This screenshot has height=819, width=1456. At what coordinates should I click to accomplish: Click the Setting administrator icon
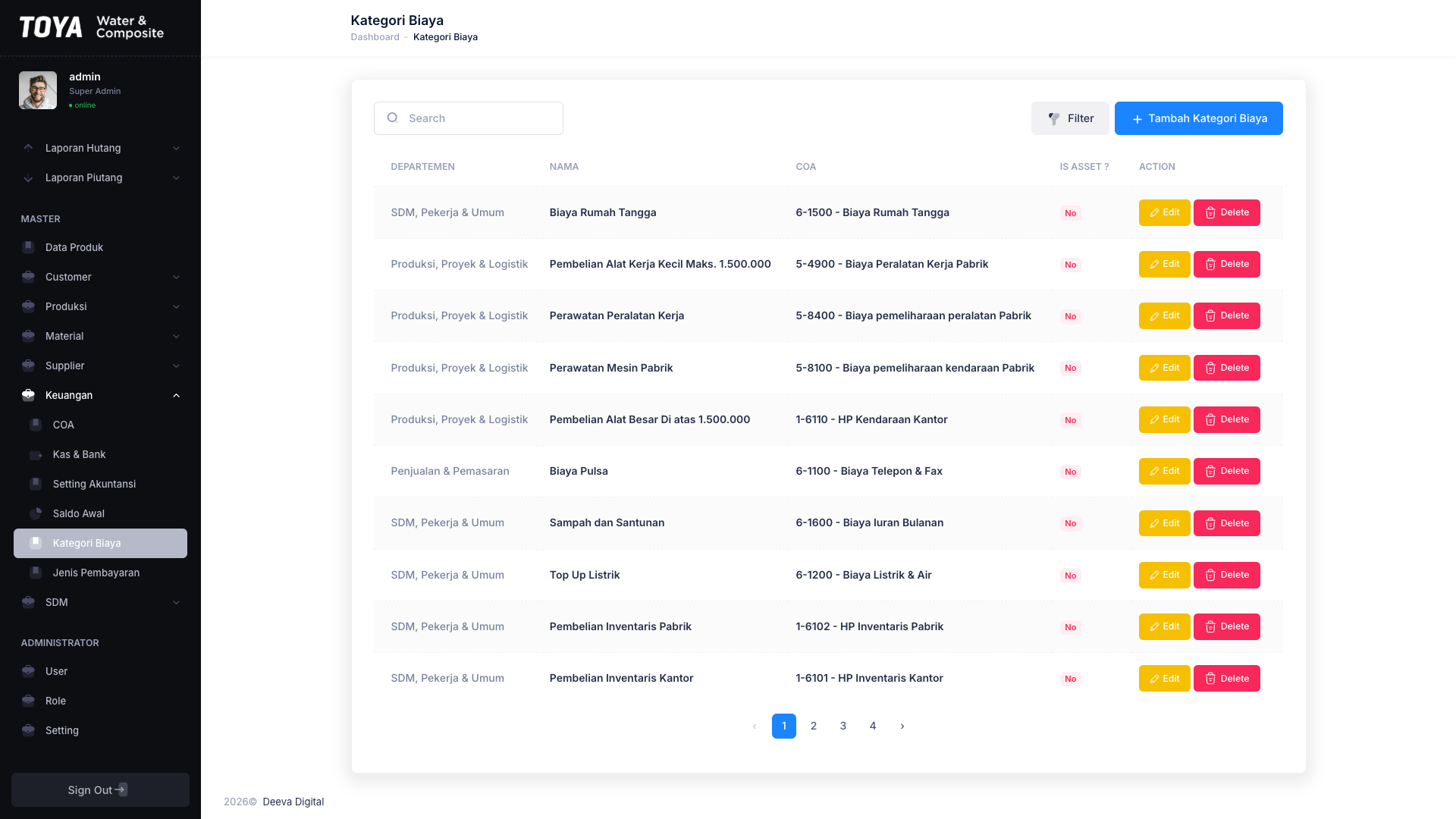[28, 730]
